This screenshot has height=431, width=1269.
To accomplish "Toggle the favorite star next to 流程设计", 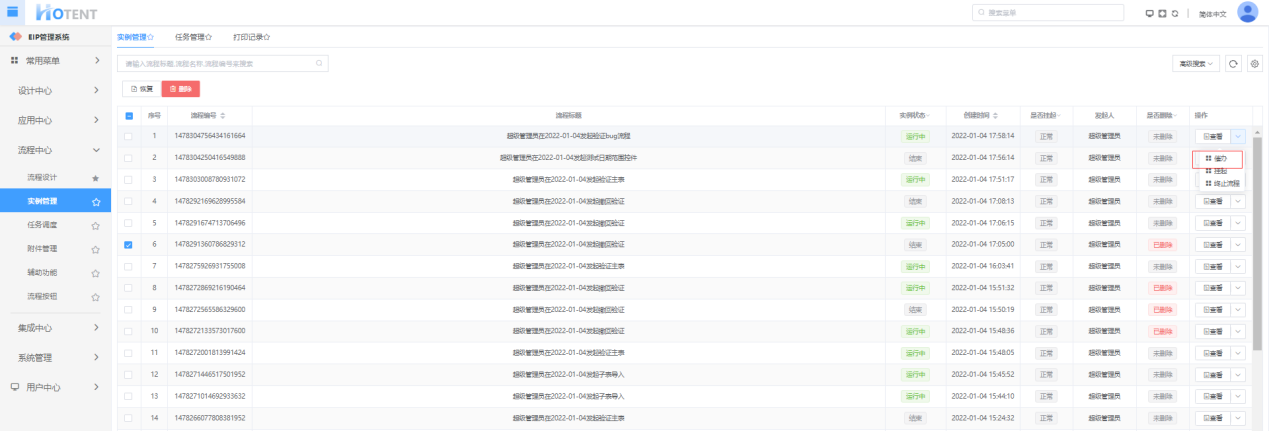I will tap(95, 178).
